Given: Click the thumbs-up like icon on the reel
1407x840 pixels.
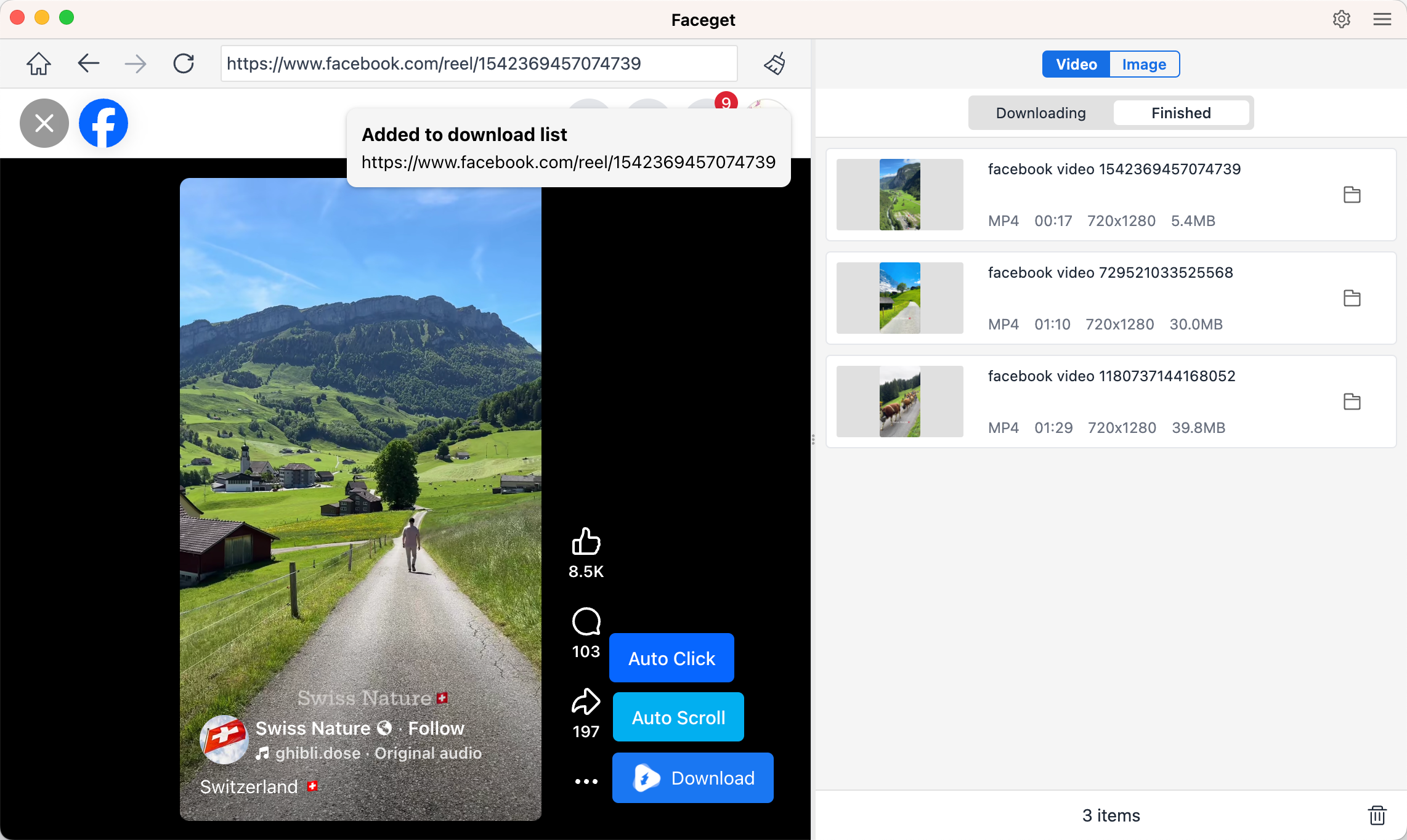Looking at the screenshot, I should pos(586,541).
